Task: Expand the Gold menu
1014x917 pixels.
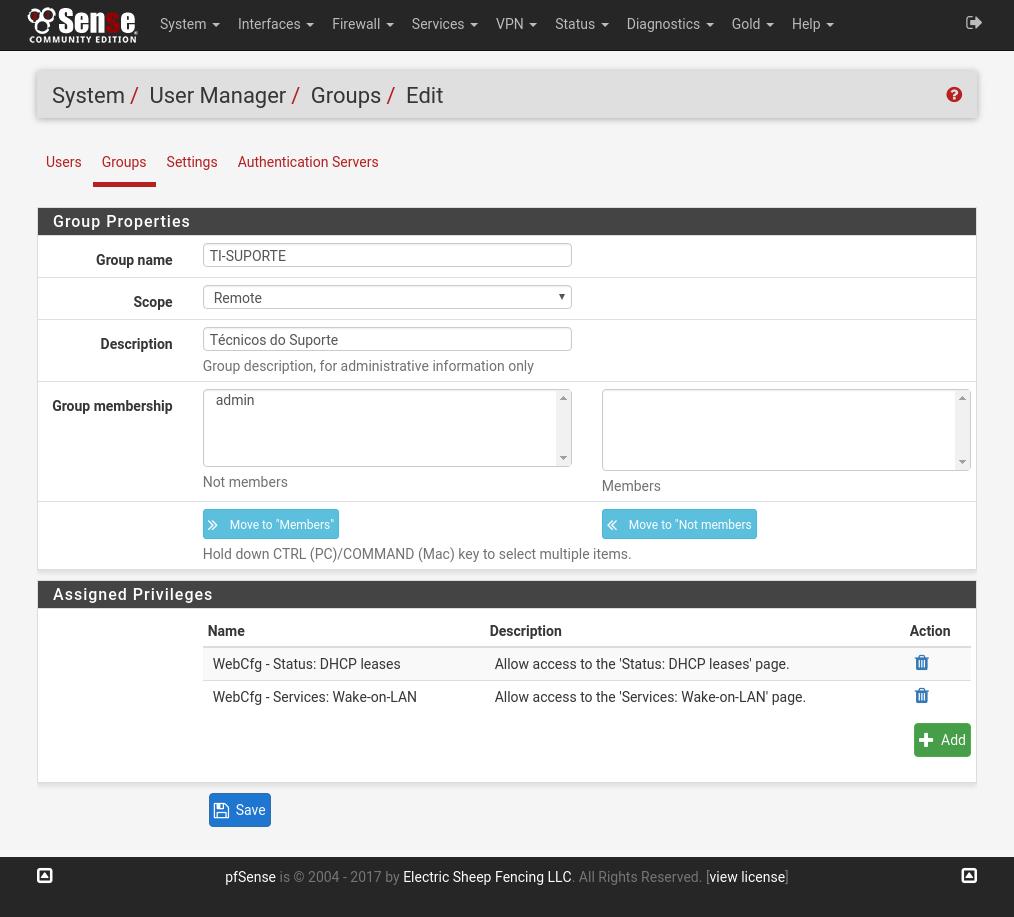Action: coord(752,24)
